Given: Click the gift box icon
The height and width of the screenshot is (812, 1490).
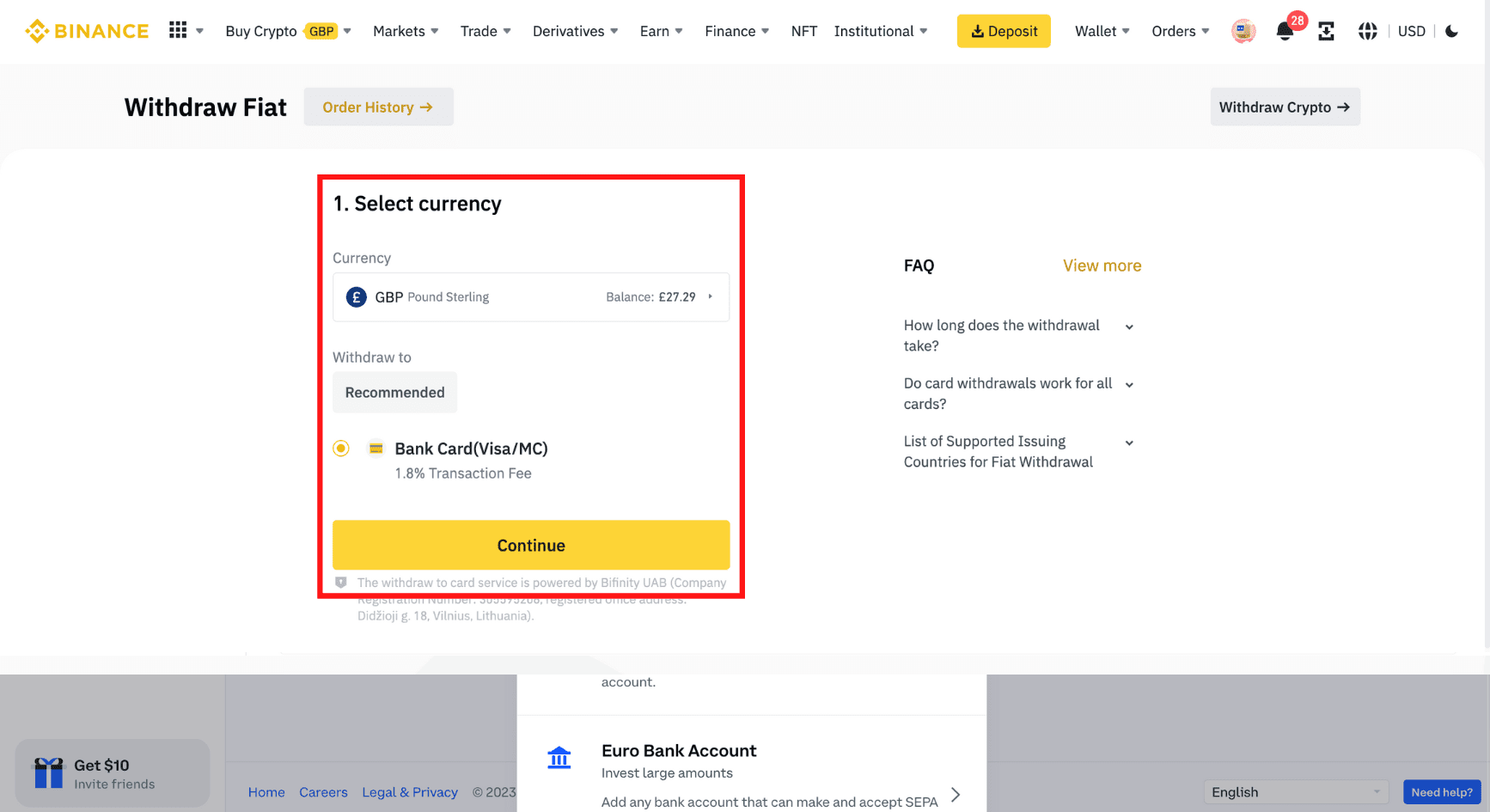Looking at the screenshot, I should 49,772.
